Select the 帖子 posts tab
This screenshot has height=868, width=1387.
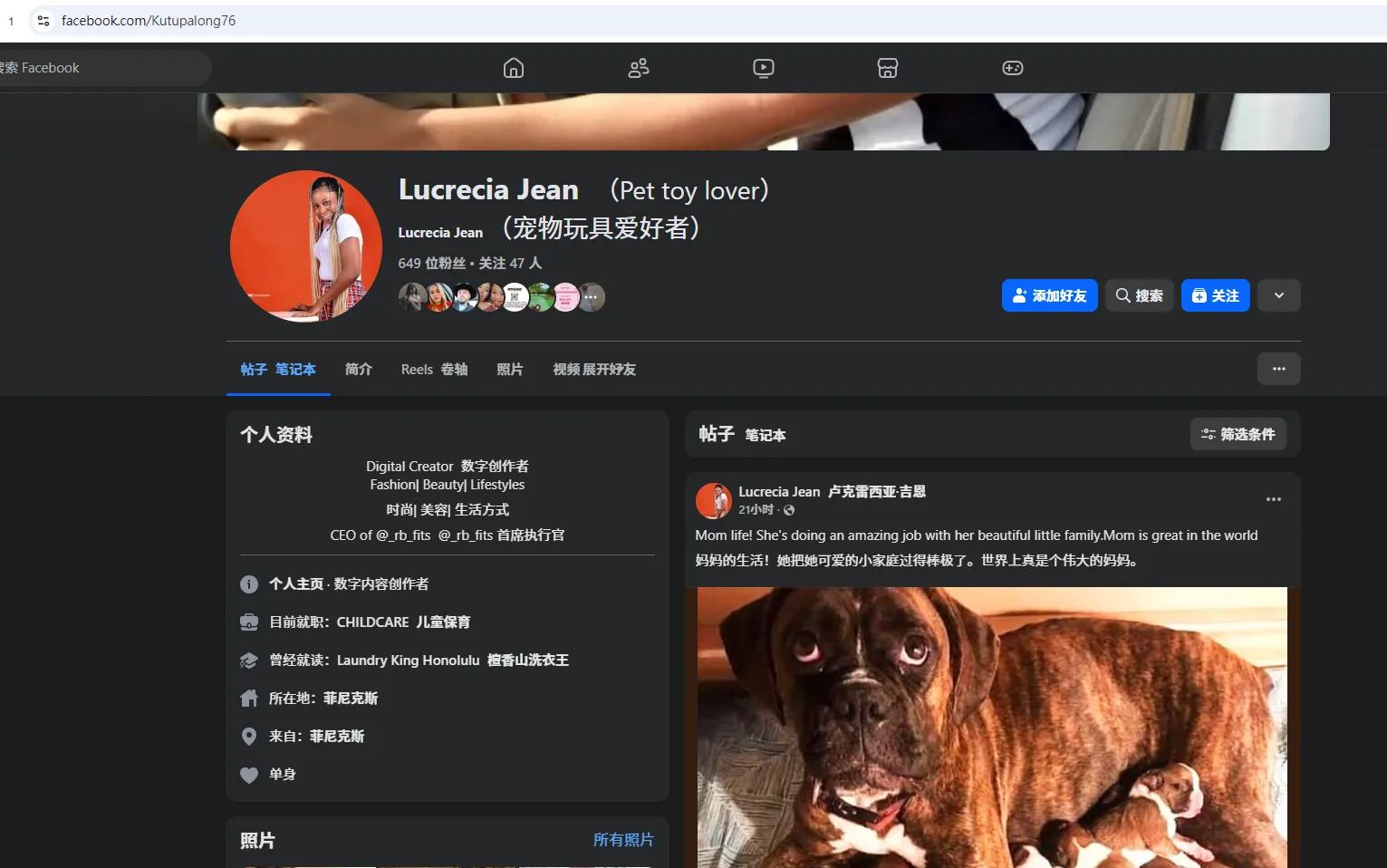pos(278,370)
